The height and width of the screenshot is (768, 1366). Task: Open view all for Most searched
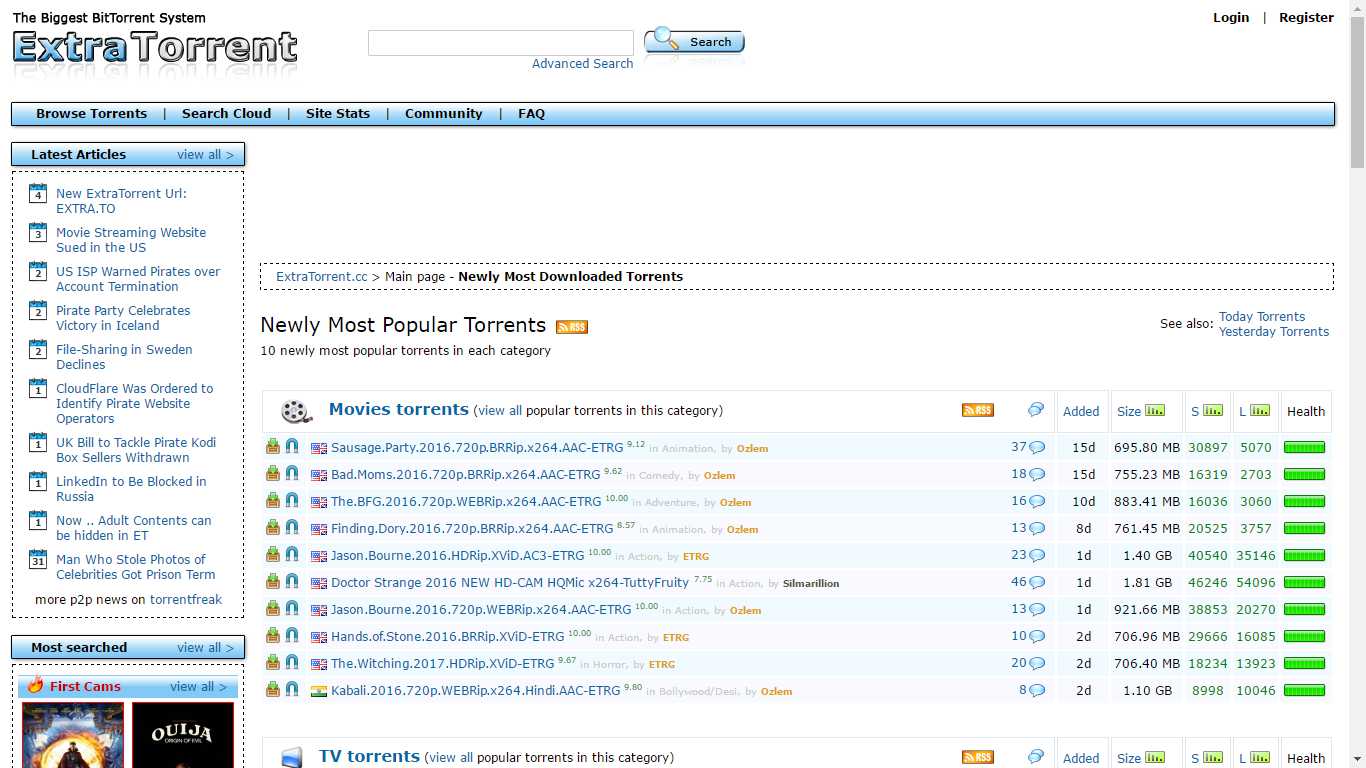pos(205,647)
